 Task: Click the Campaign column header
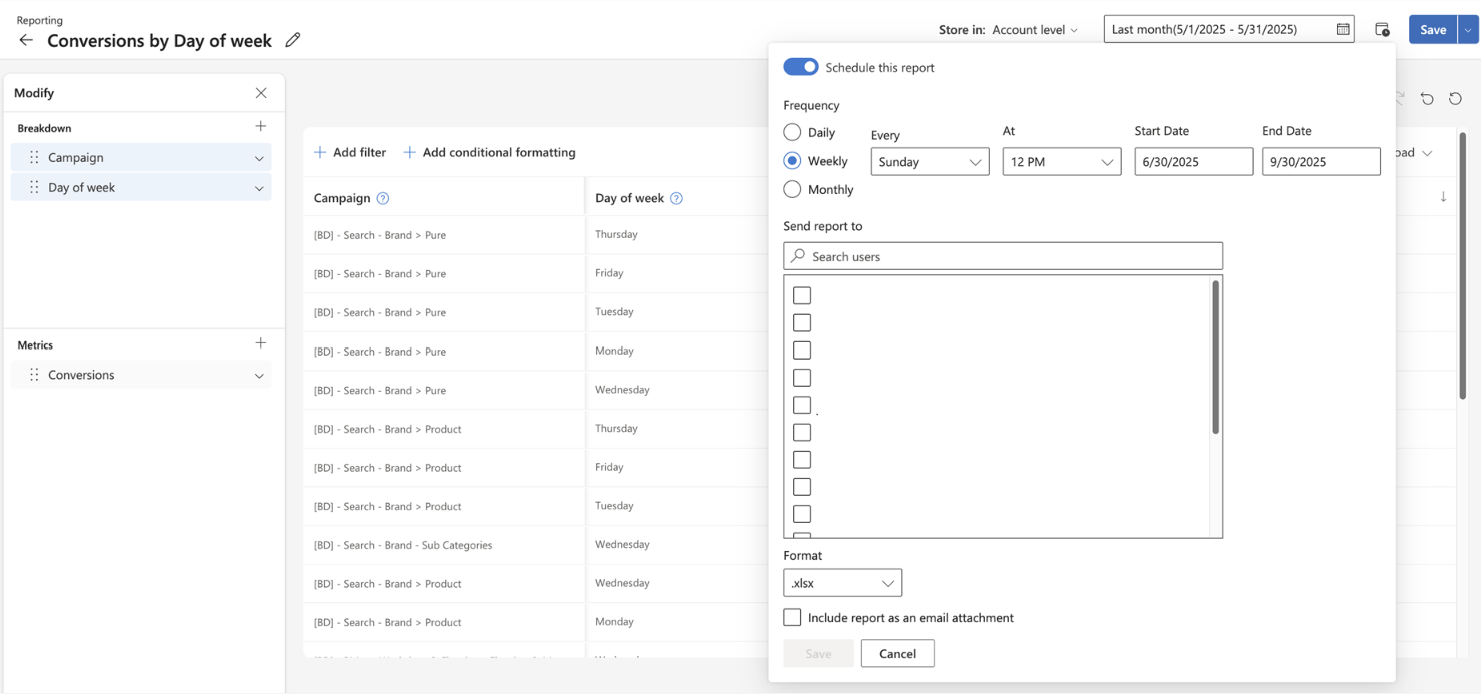(342, 198)
